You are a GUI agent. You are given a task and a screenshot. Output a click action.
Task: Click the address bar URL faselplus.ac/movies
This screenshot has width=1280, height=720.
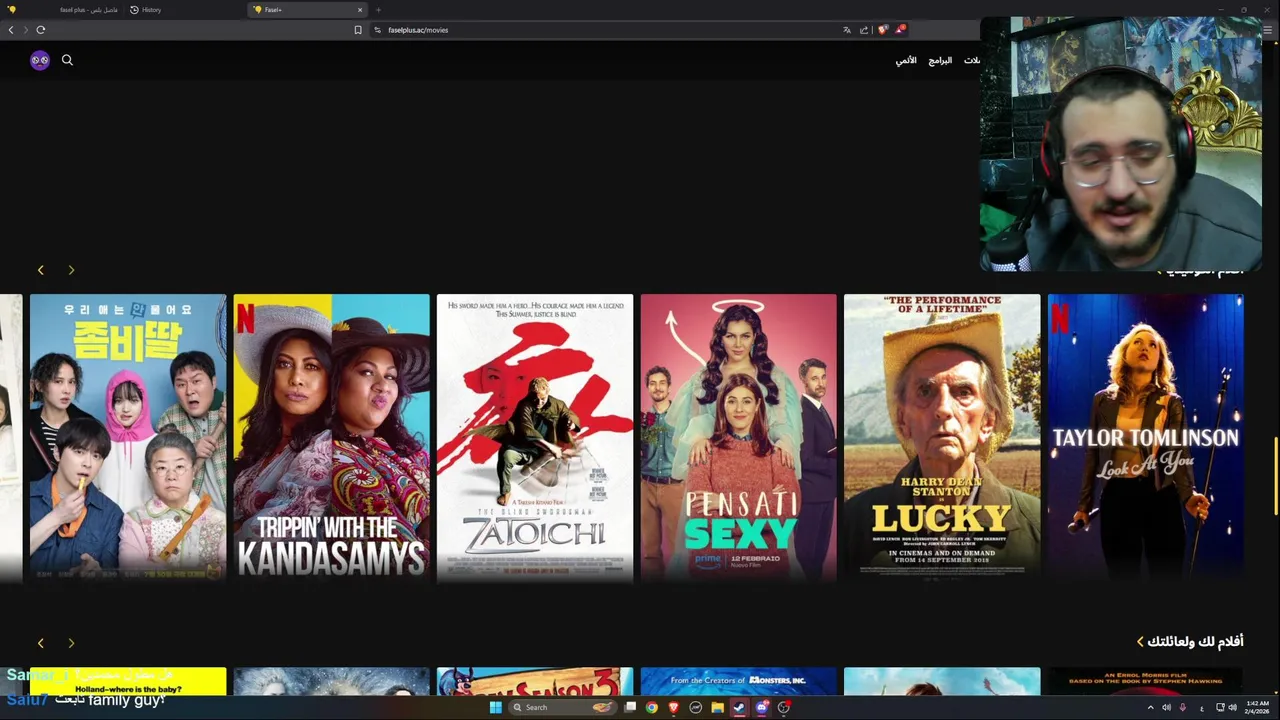418,30
